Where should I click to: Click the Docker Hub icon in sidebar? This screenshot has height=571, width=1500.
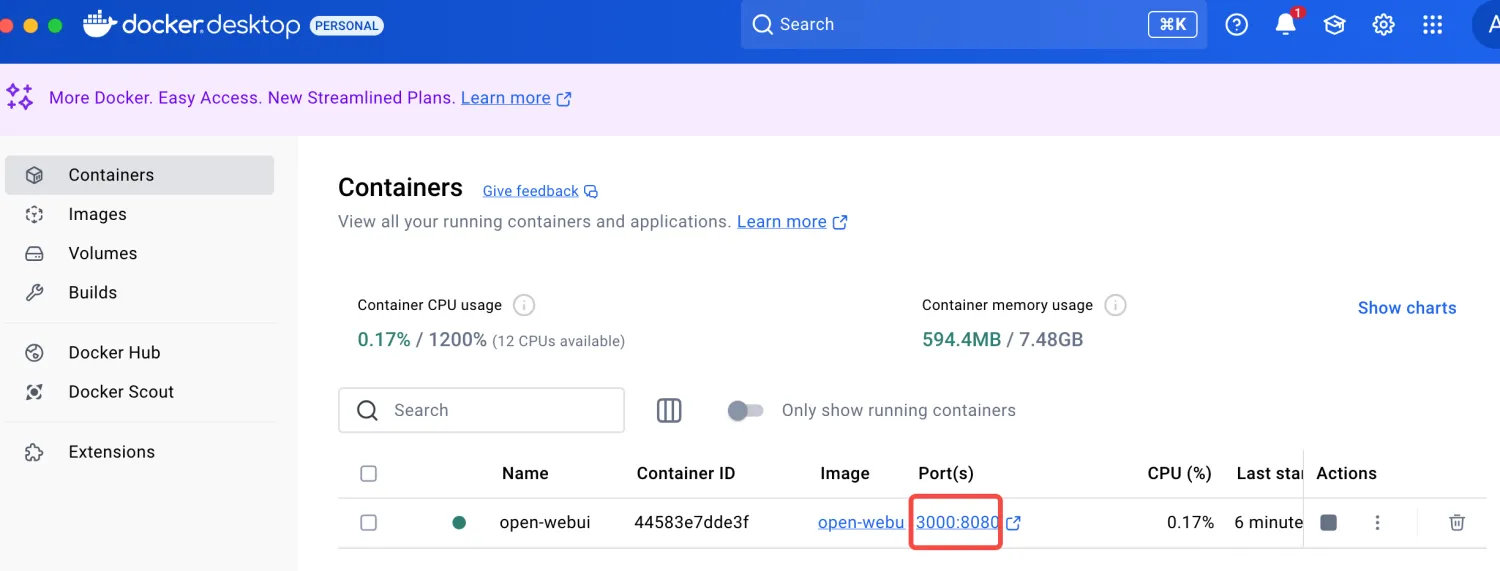tap(34, 352)
